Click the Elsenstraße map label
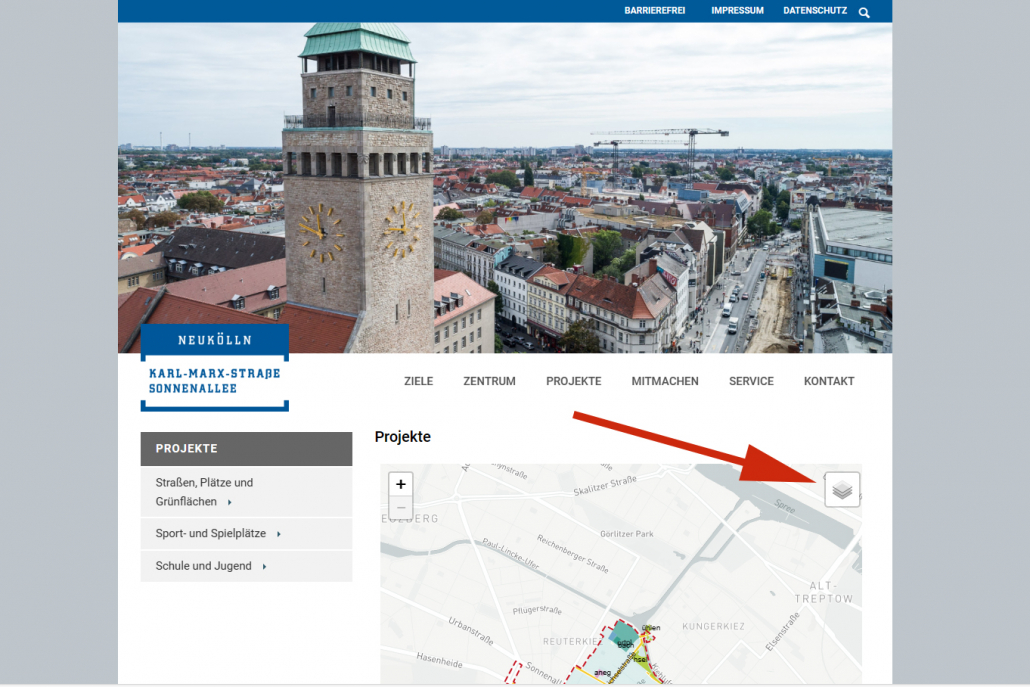This screenshot has width=1030, height=687. (782, 632)
